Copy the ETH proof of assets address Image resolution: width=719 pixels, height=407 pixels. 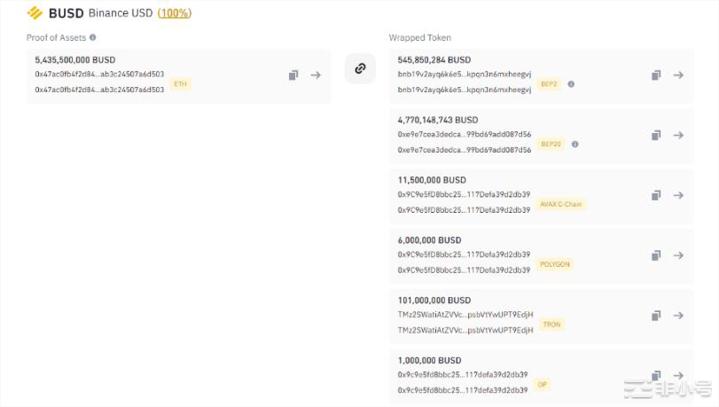[293, 75]
